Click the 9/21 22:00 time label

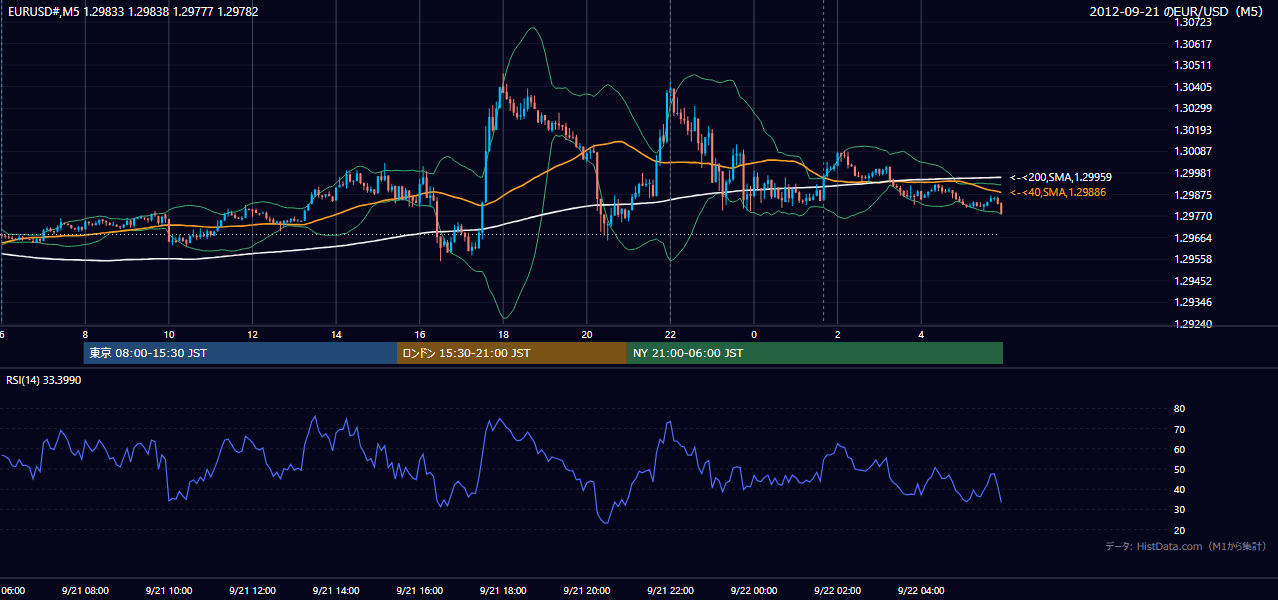670,591
